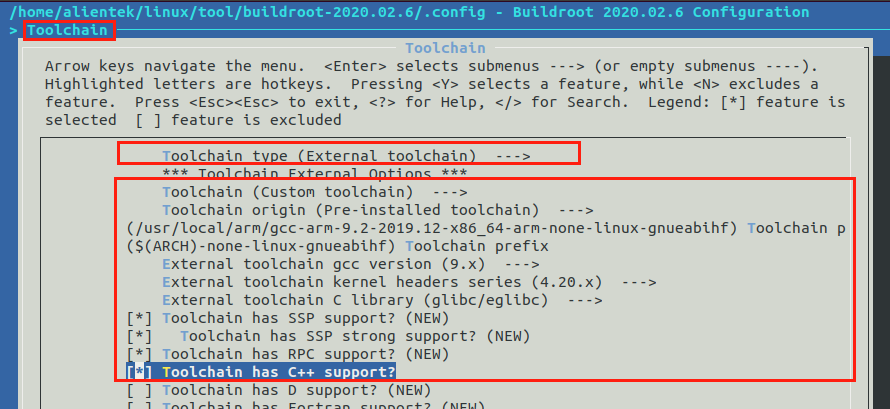
Task: Open the Toolchain type (External toolchain) submenu
Action: (346, 156)
